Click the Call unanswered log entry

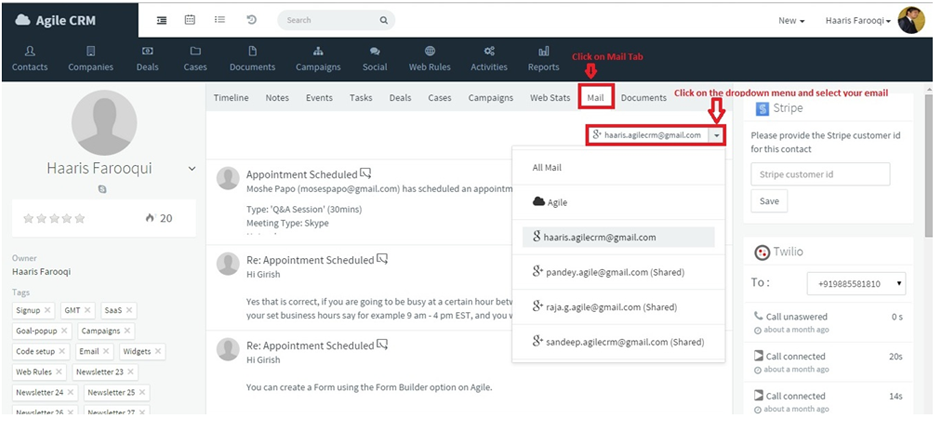(x=828, y=322)
